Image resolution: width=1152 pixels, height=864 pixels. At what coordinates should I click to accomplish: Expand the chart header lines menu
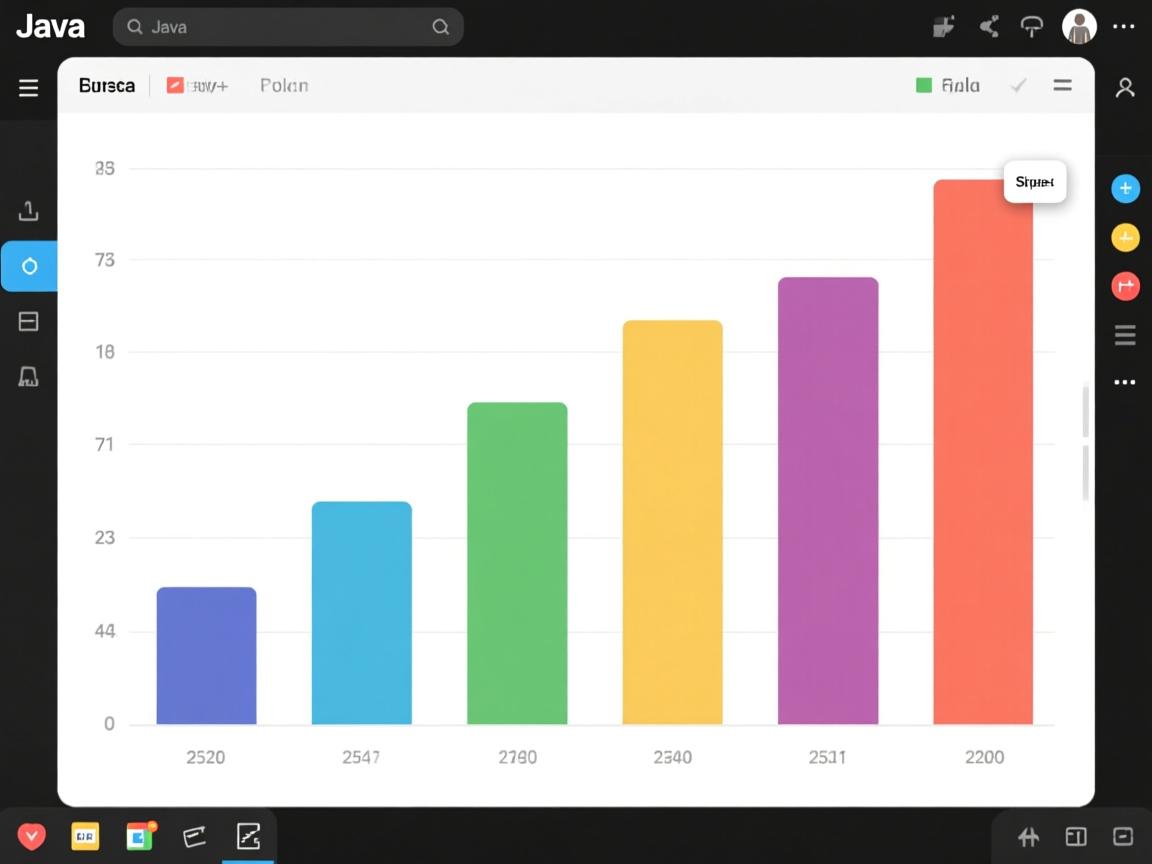tap(1062, 86)
